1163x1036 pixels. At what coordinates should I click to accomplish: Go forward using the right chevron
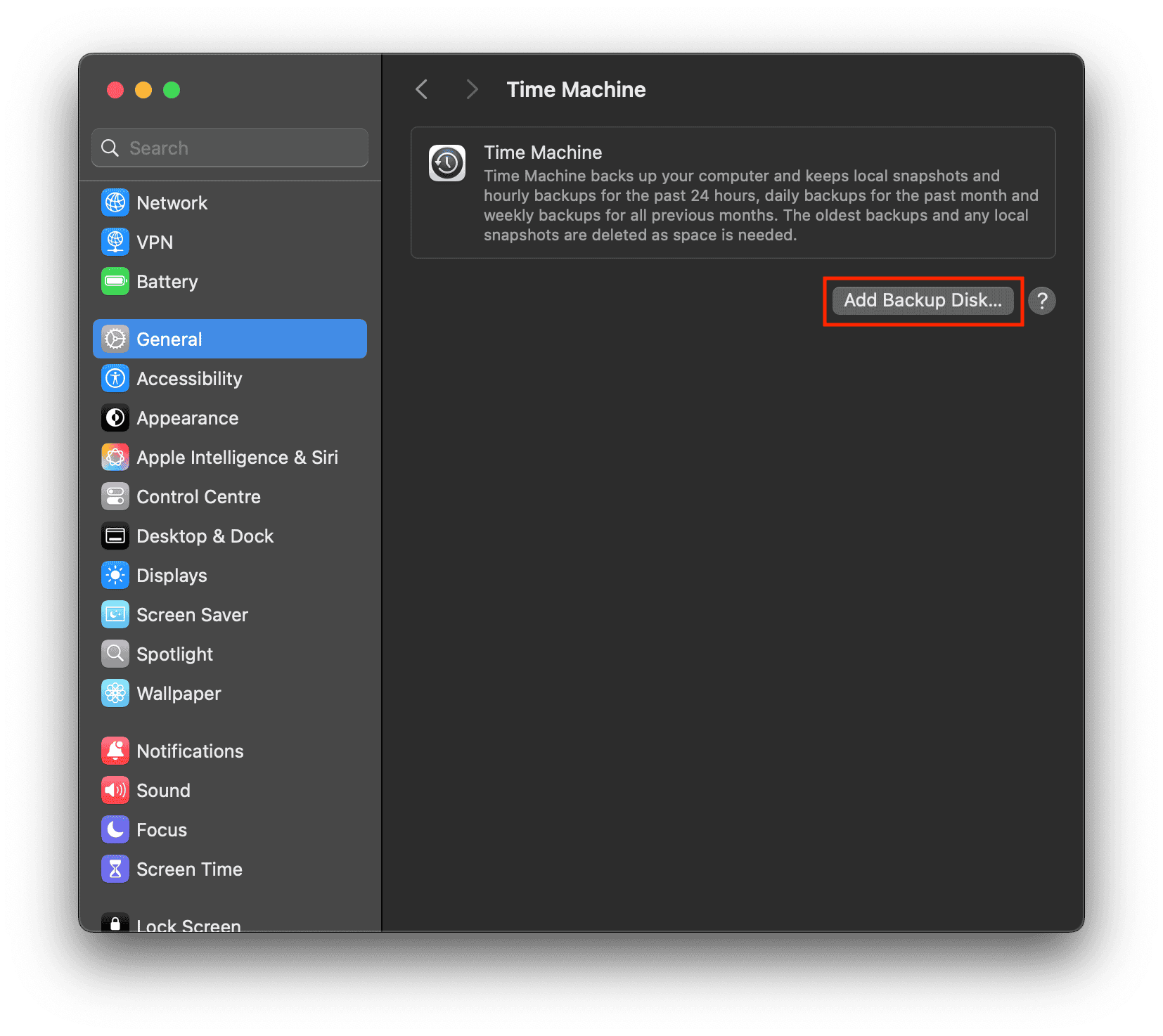tap(472, 90)
